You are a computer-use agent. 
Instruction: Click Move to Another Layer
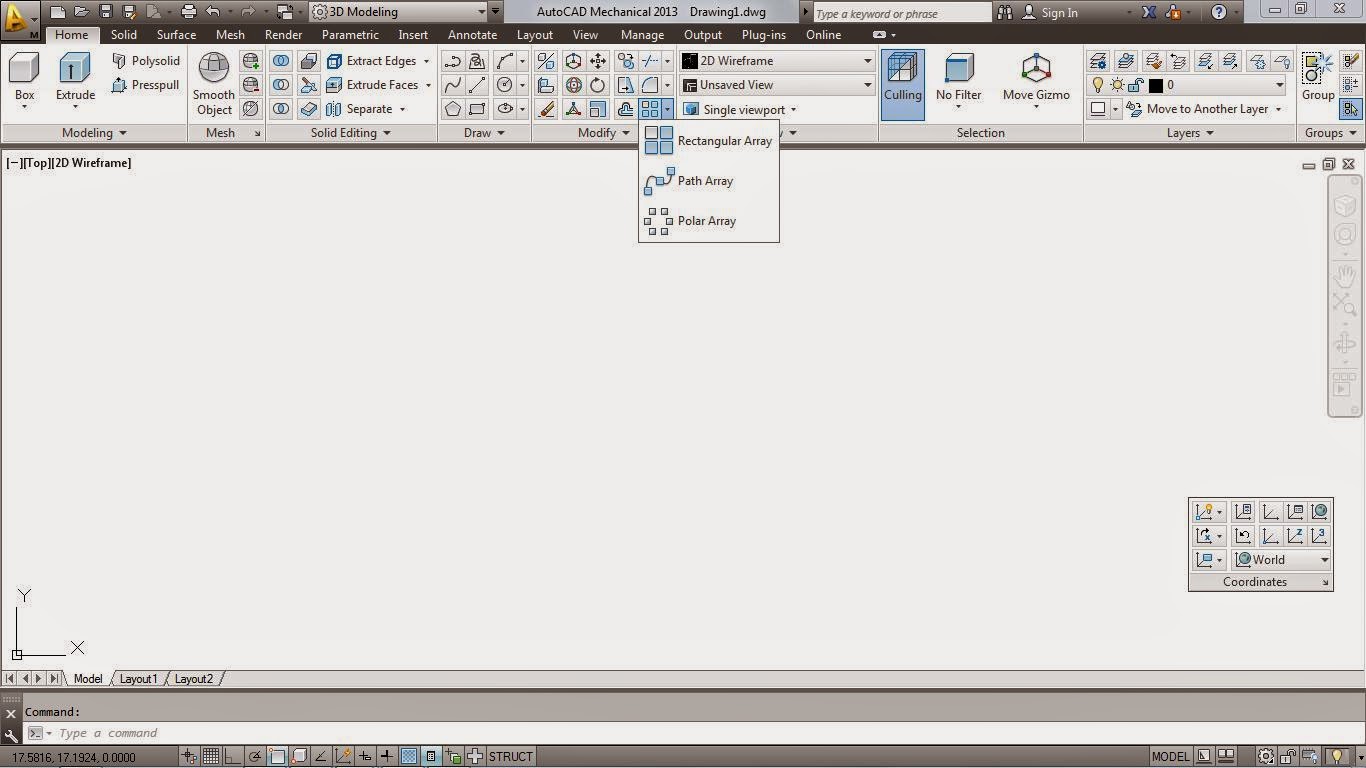(x=1204, y=109)
